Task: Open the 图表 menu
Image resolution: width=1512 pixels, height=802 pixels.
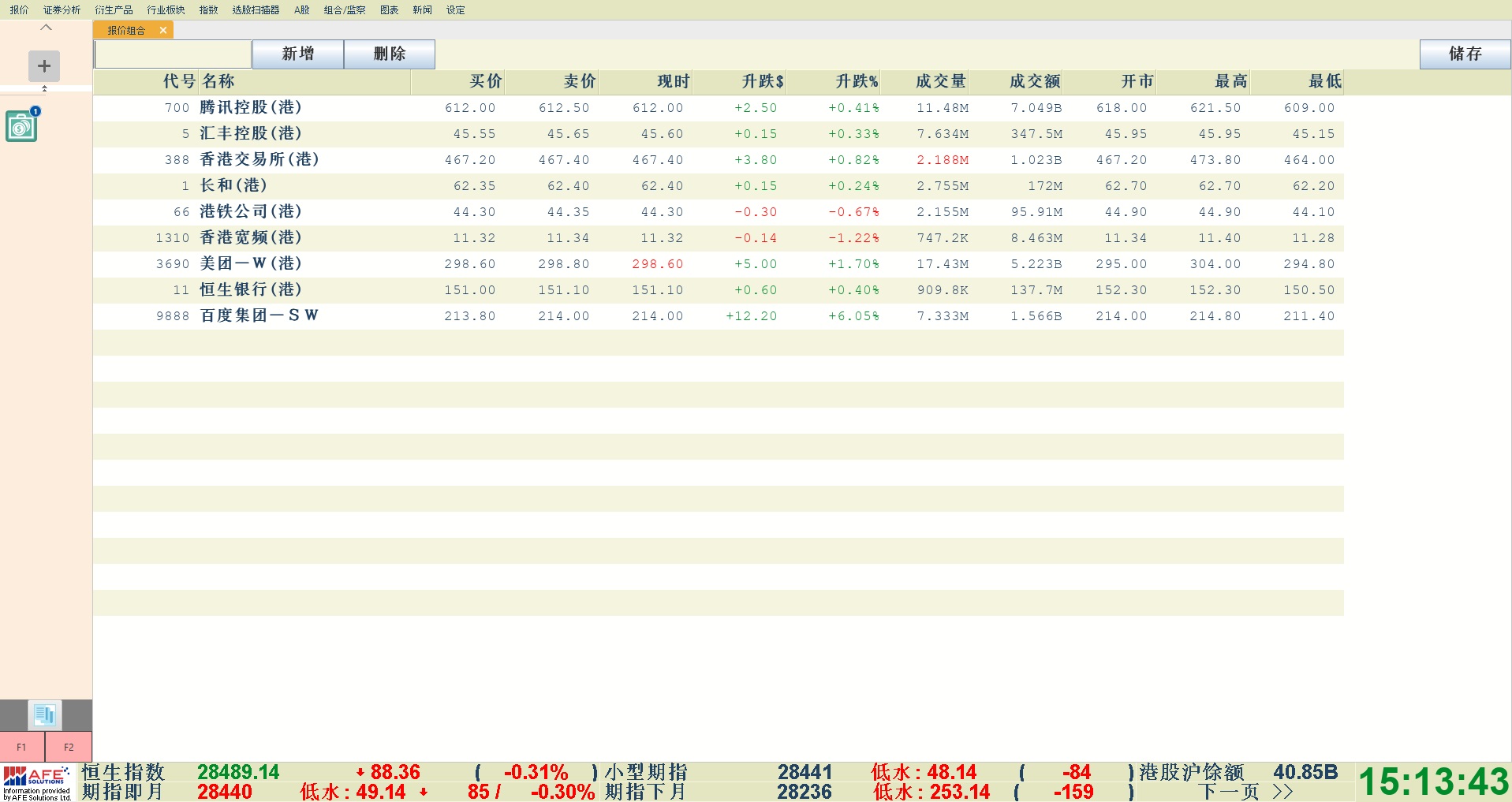Action: point(389,9)
